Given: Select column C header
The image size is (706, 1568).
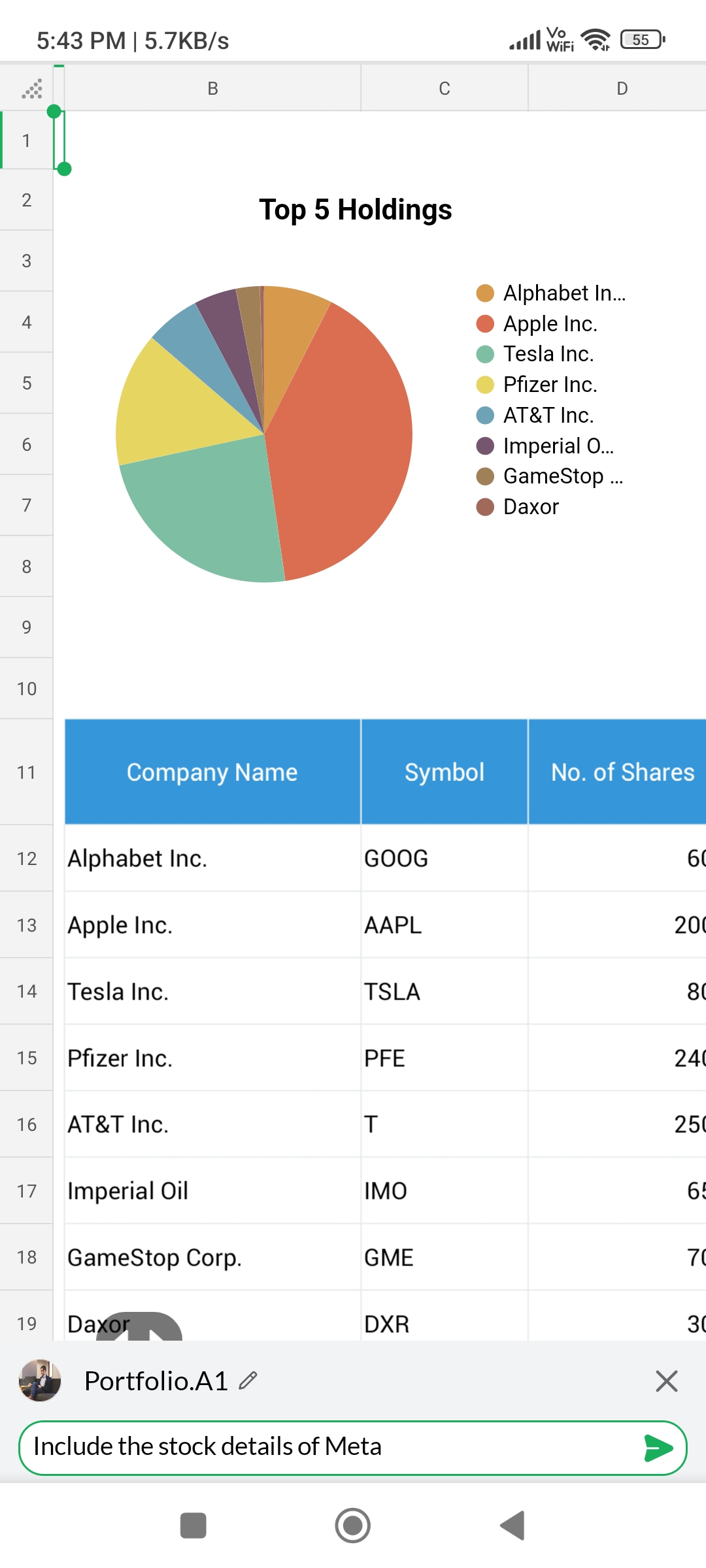Looking at the screenshot, I should [x=445, y=89].
